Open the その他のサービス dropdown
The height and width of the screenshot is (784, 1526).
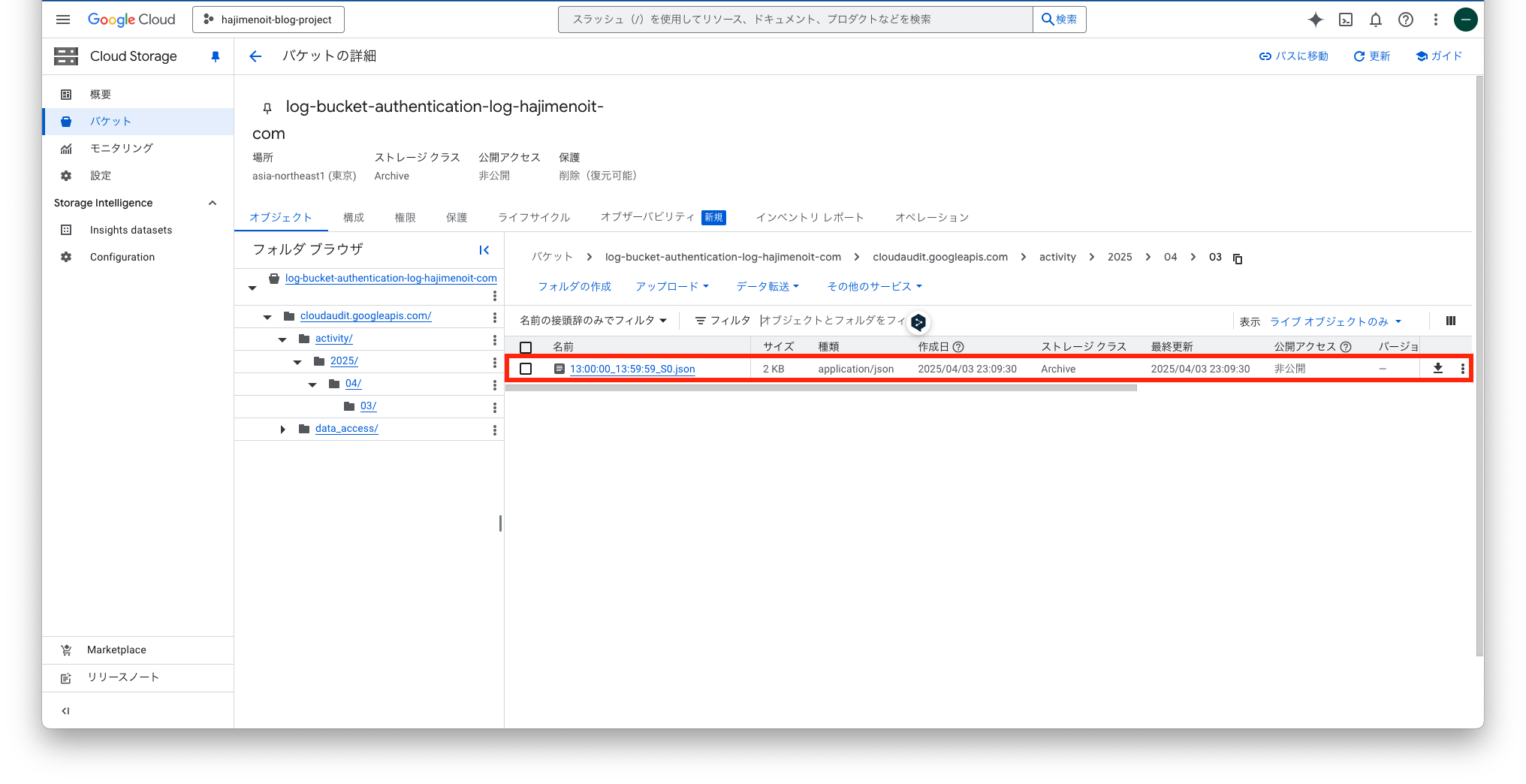874,286
